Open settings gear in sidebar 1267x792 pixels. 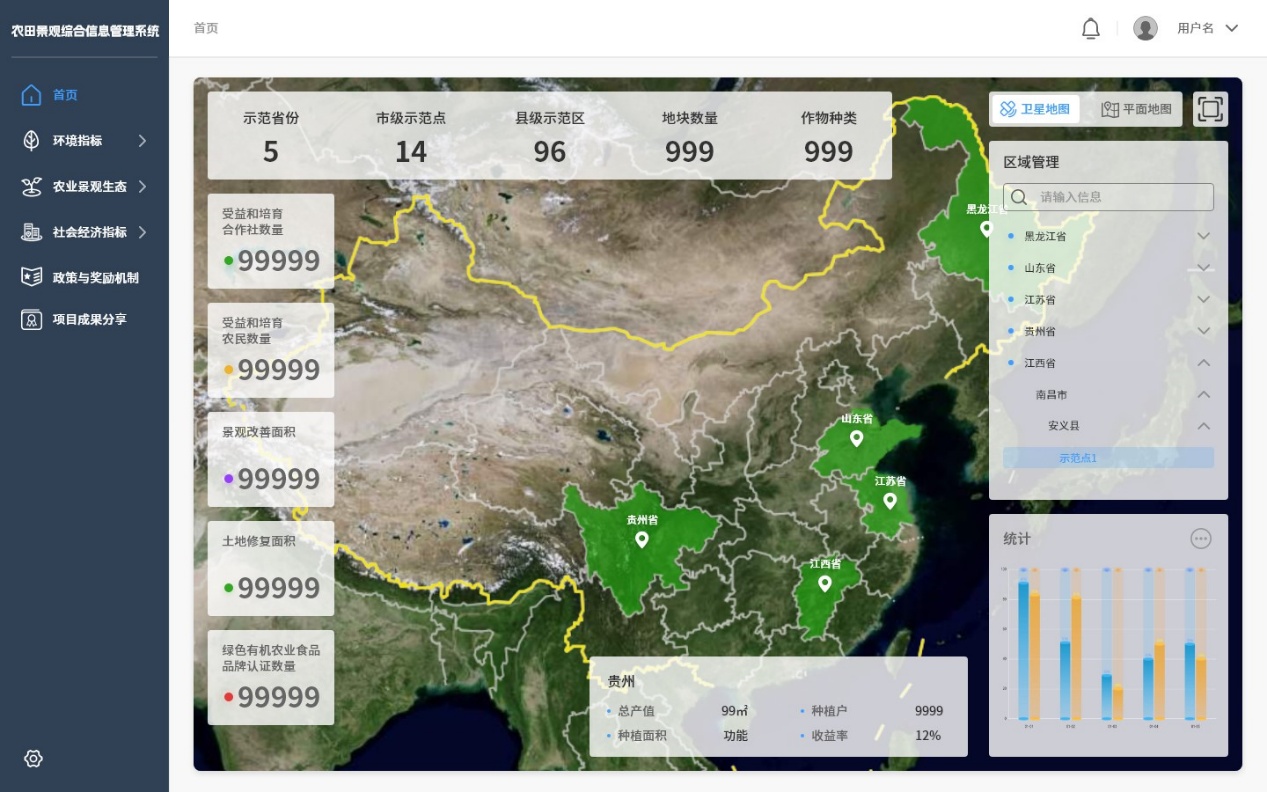point(33,759)
